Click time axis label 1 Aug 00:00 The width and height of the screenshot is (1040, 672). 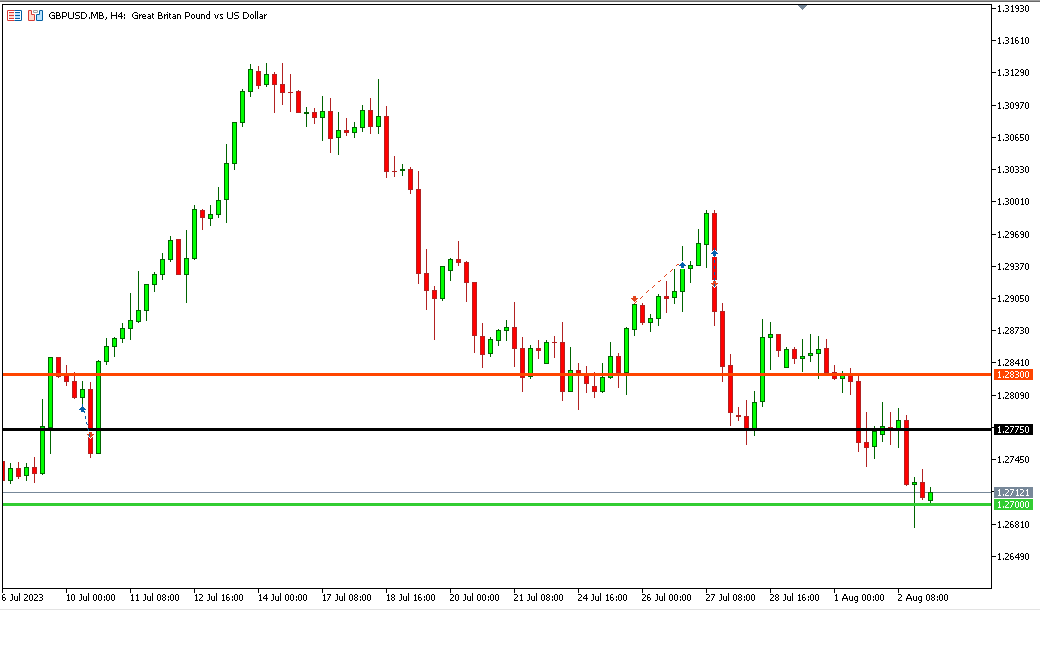coord(859,598)
